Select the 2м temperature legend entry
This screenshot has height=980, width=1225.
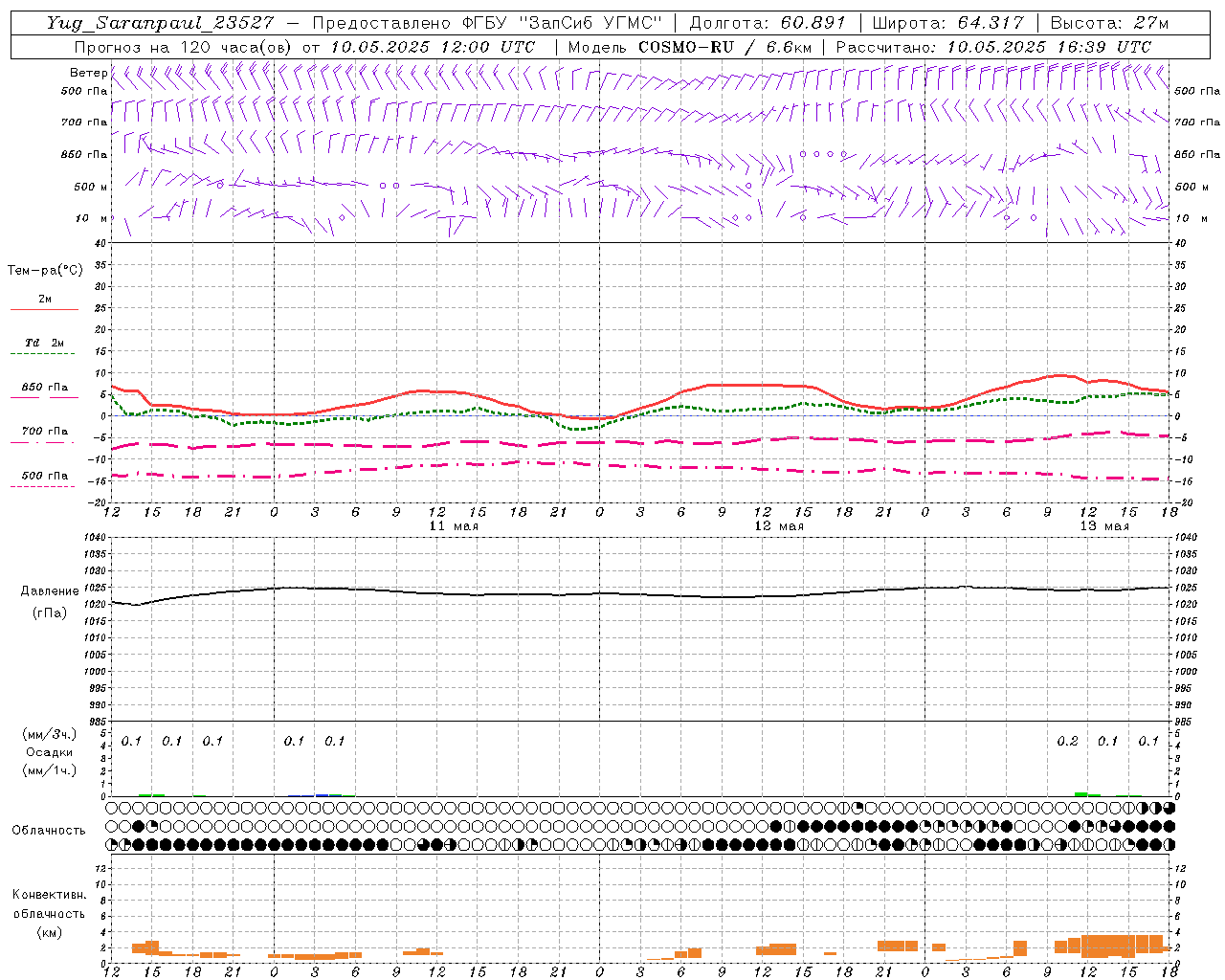pos(45,300)
